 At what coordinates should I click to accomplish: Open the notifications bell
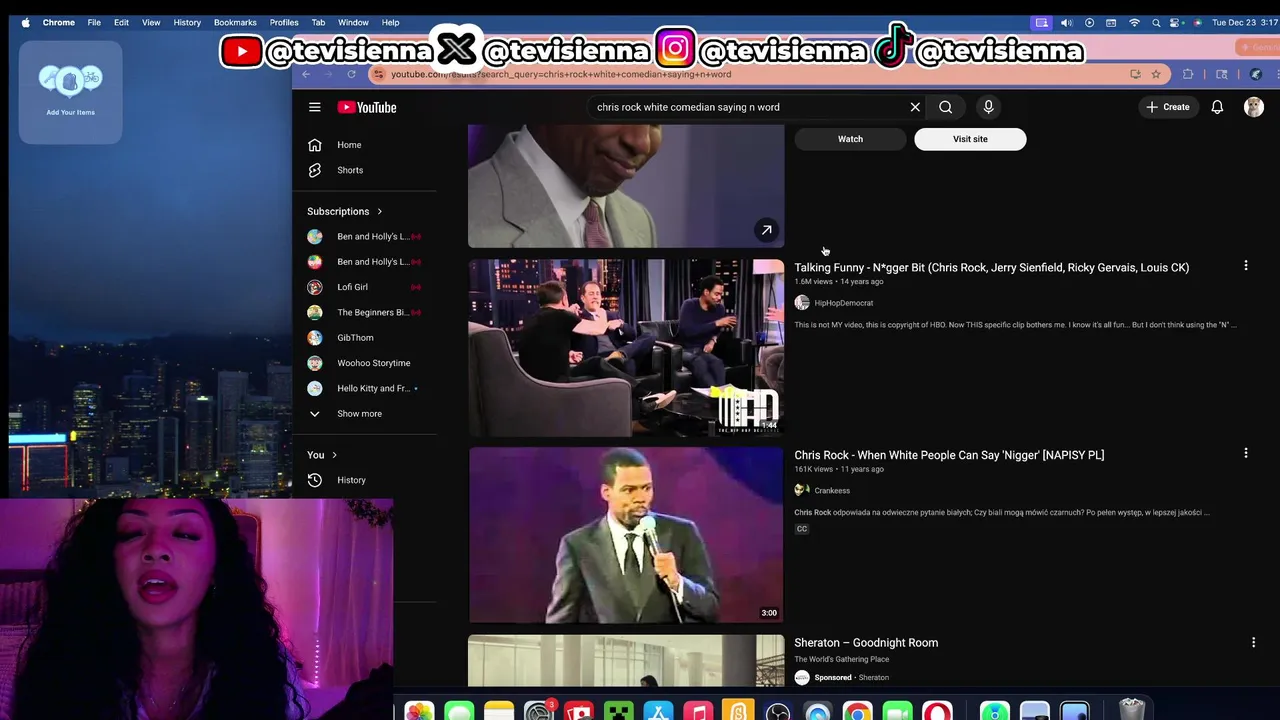1217,107
